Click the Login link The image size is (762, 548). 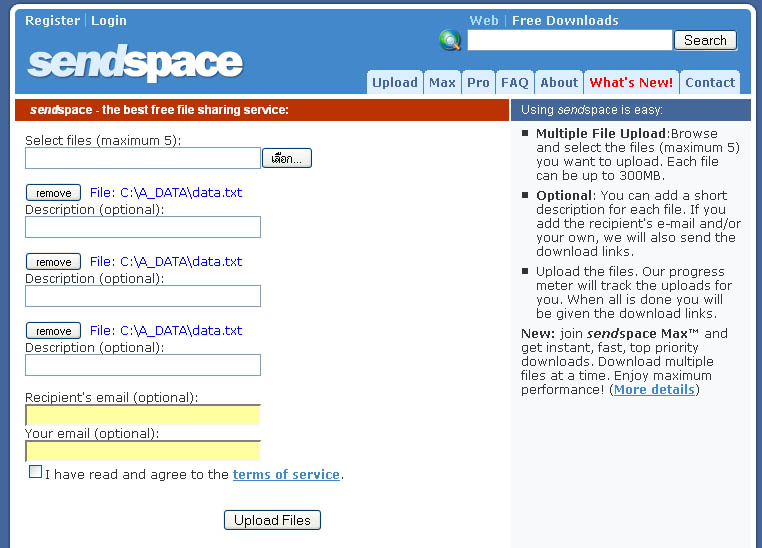[108, 20]
